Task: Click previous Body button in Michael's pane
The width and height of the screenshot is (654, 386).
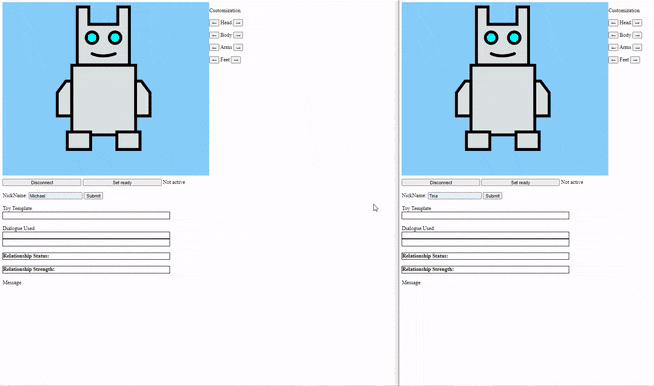Action: click(x=214, y=35)
